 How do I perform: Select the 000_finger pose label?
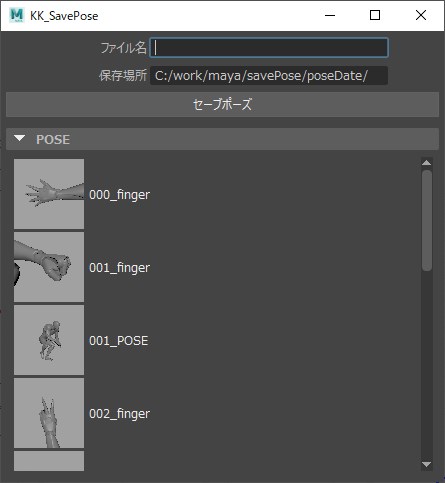click(x=119, y=194)
